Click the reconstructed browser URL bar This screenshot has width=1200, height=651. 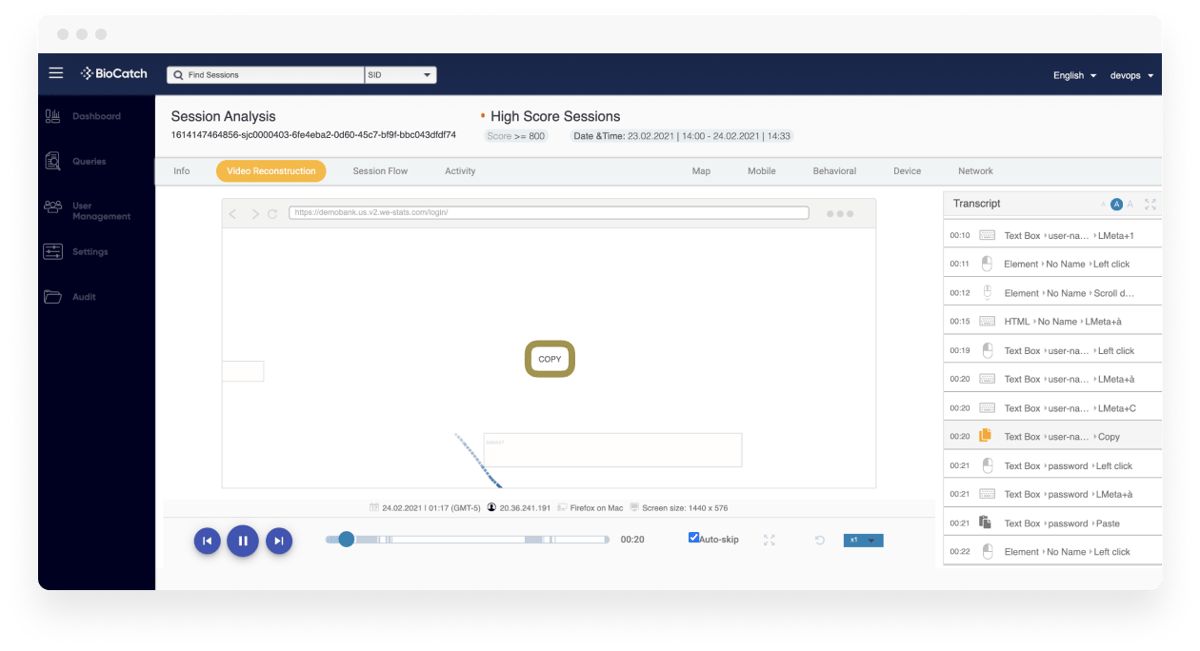[x=549, y=213]
